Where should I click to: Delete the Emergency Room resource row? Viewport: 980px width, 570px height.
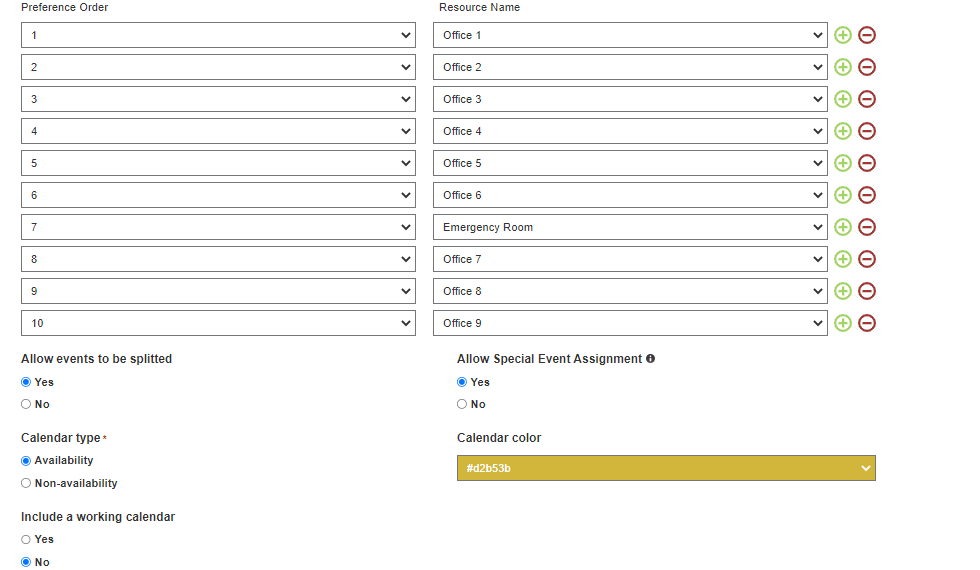tap(866, 227)
